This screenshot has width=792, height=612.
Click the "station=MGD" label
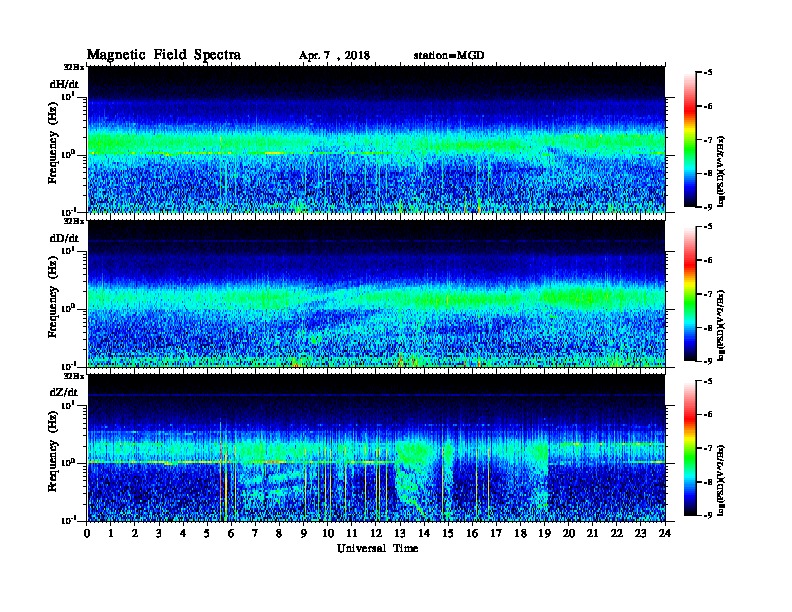point(449,55)
